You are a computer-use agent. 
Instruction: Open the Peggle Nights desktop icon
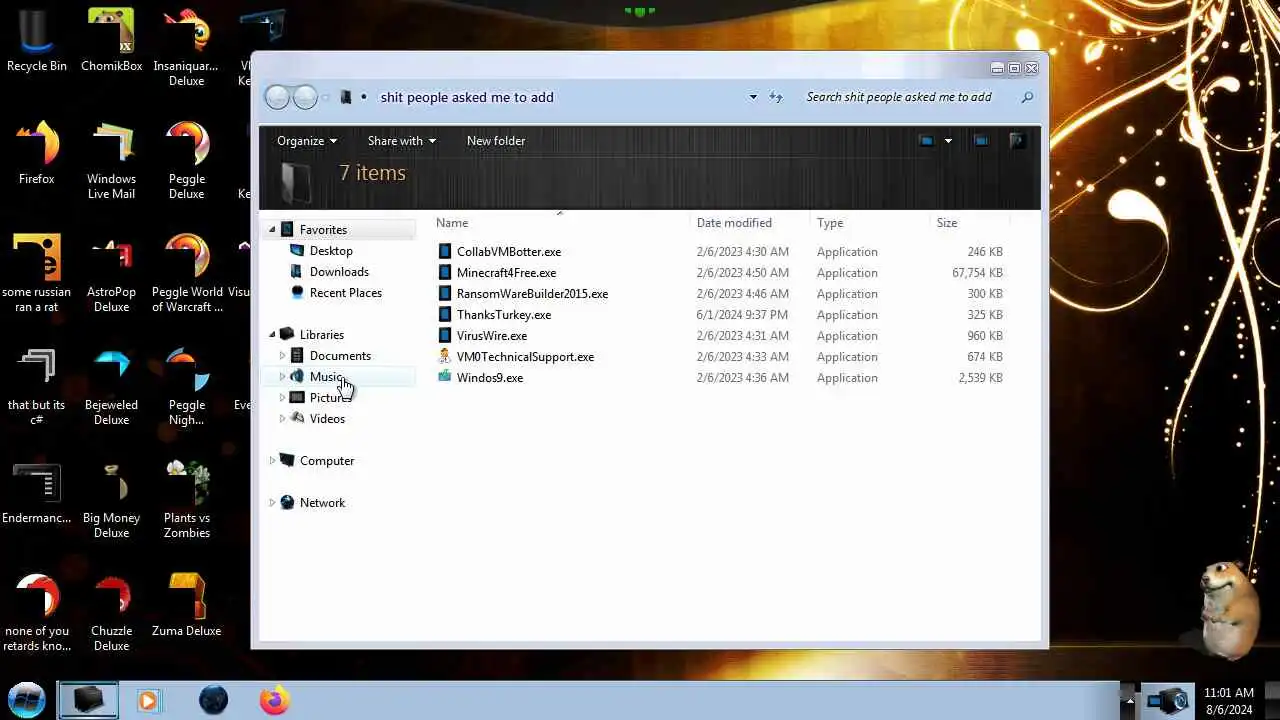tap(186, 386)
